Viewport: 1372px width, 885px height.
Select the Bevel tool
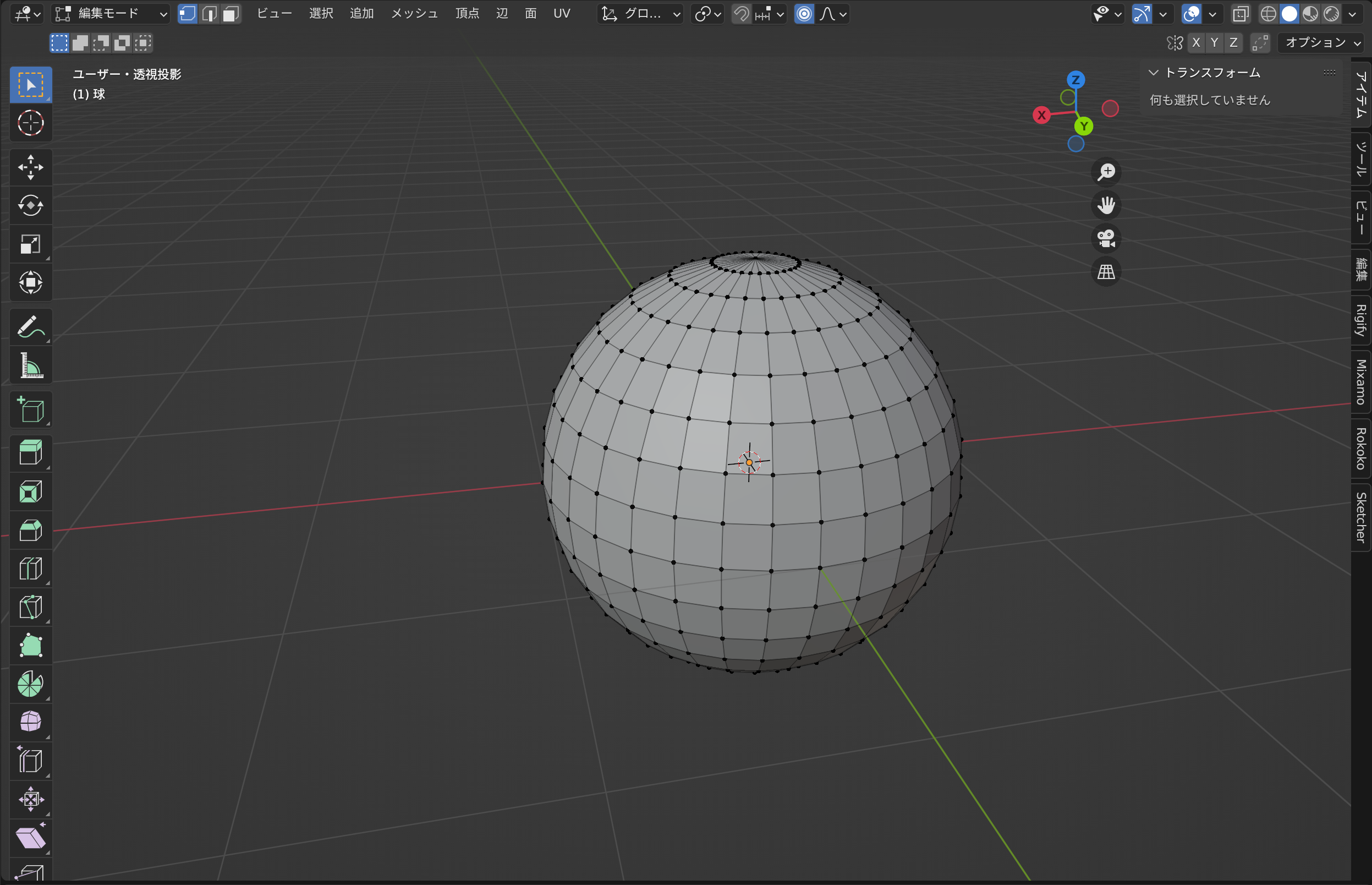31,531
